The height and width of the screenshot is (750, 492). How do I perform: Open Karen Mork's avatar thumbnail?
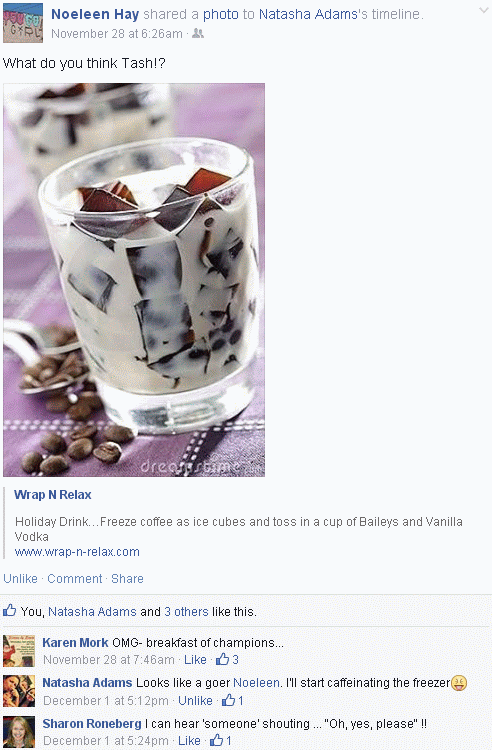click(x=19, y=651)
